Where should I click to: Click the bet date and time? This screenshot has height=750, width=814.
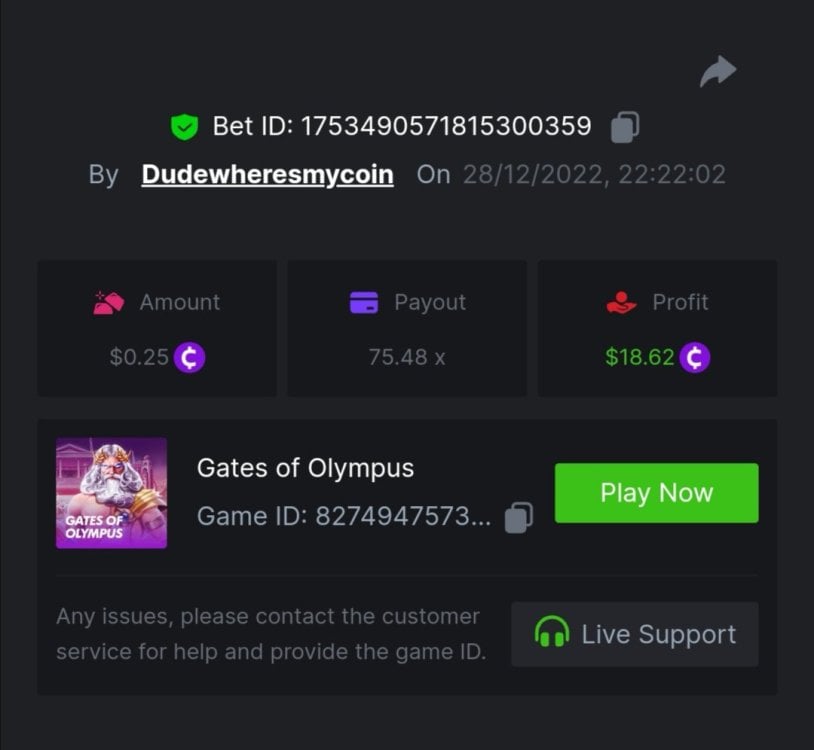(x=594, y=175)
